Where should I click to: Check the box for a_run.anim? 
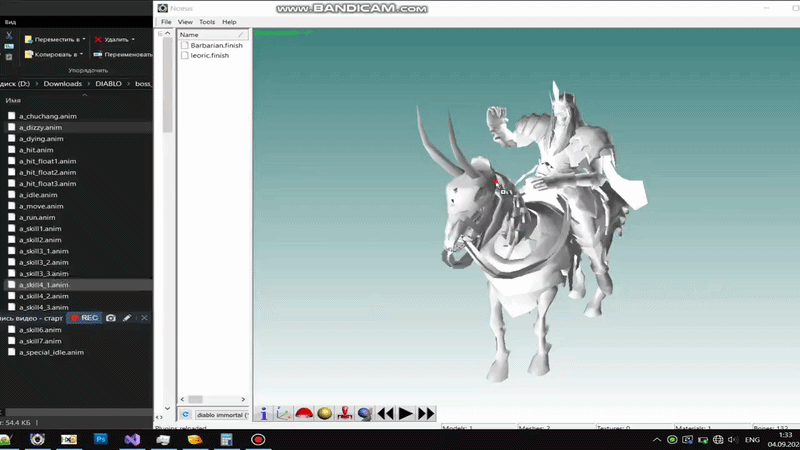click(11, 217)
